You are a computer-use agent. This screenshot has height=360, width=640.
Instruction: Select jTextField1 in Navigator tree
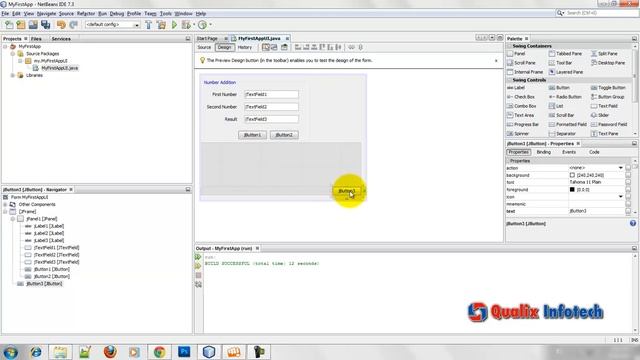56,248
